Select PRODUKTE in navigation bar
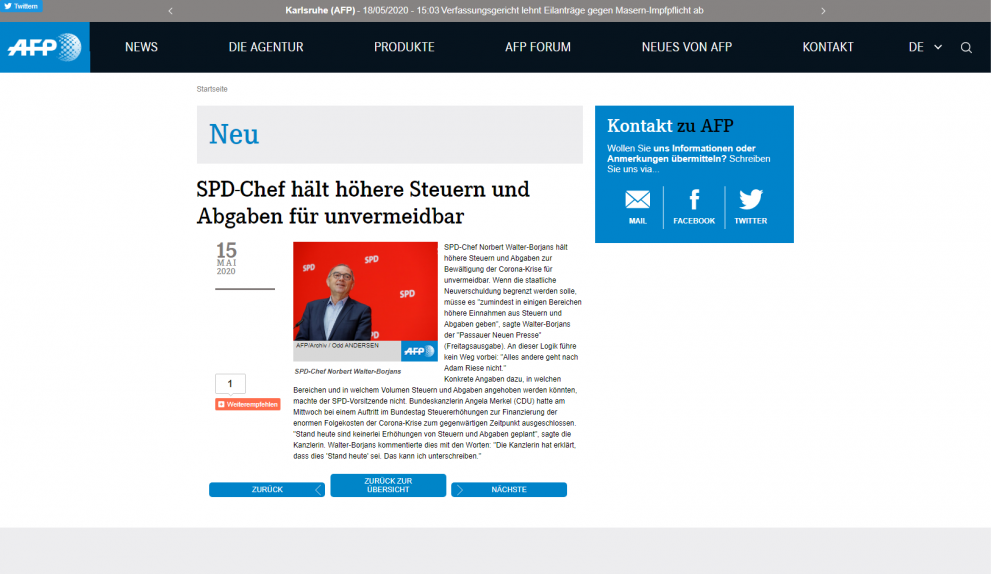The height and width of the screenshot is (574, 1000). (x=404, y=47)
